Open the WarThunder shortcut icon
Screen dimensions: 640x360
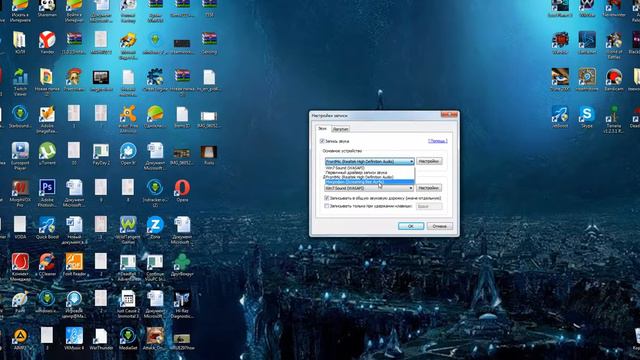101,336
